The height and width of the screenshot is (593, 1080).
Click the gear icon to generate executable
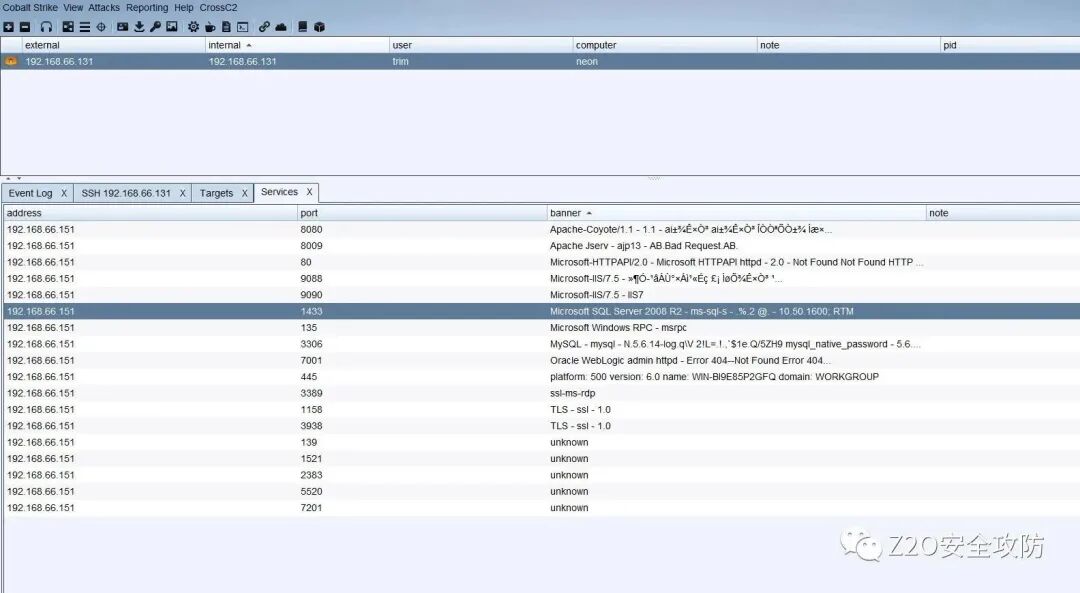click(x=194, y=27)
